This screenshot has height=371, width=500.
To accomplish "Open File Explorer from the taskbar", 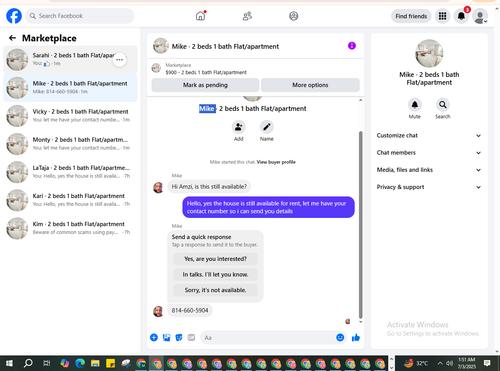I will (95, 363).
